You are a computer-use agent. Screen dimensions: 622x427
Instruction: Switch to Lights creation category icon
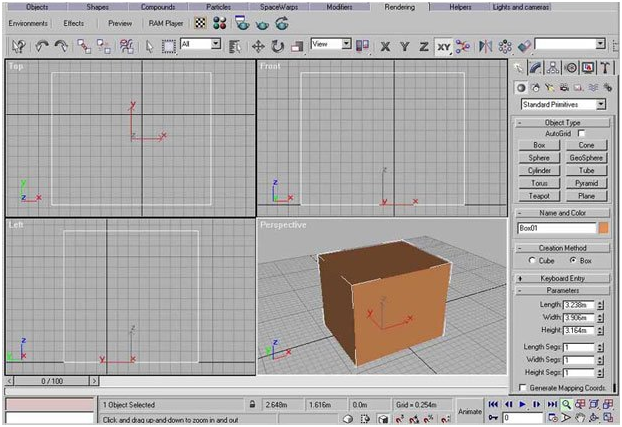point(549,88)
